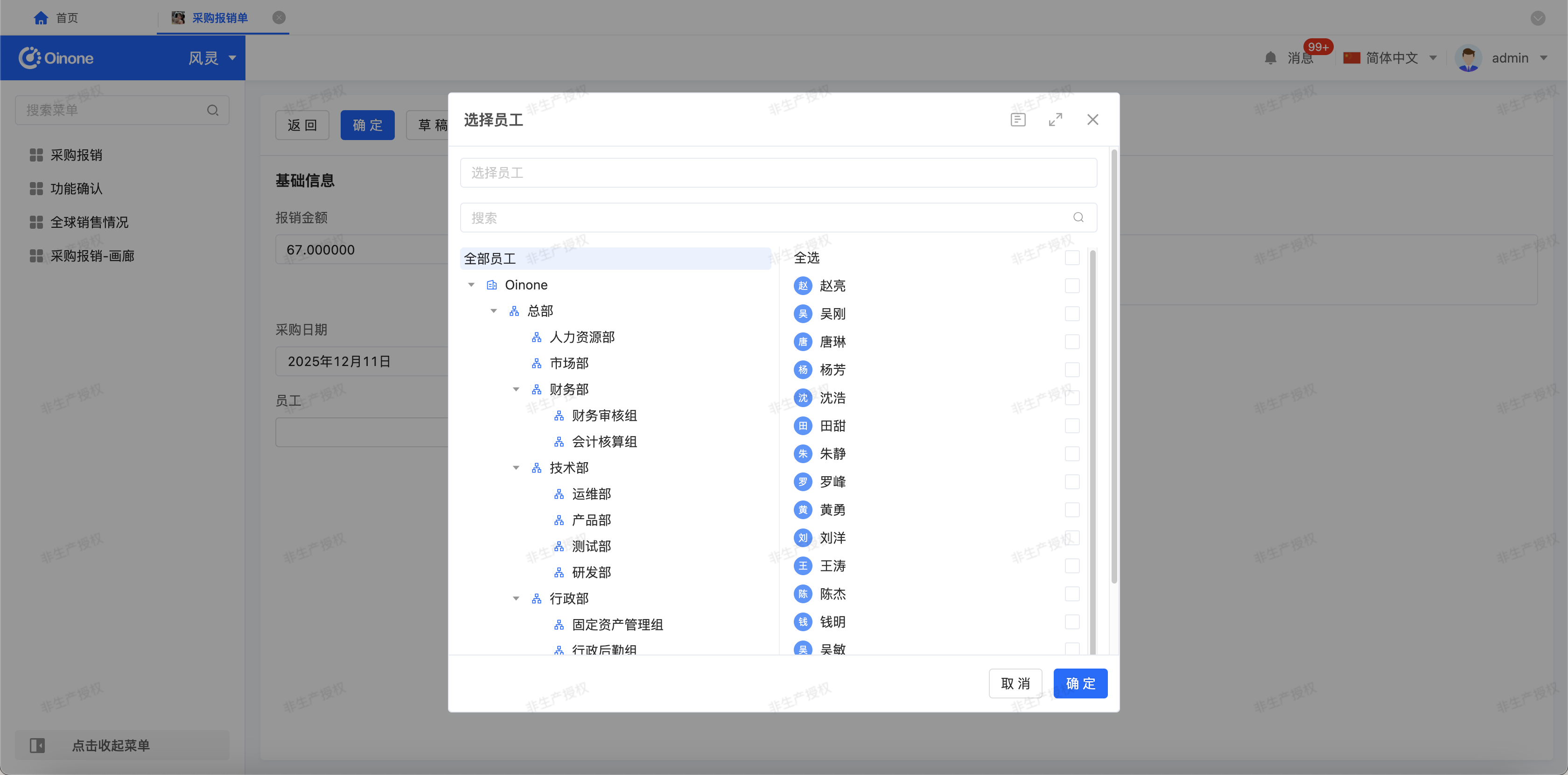Switch to the 首页 tab

click(56, 18)
